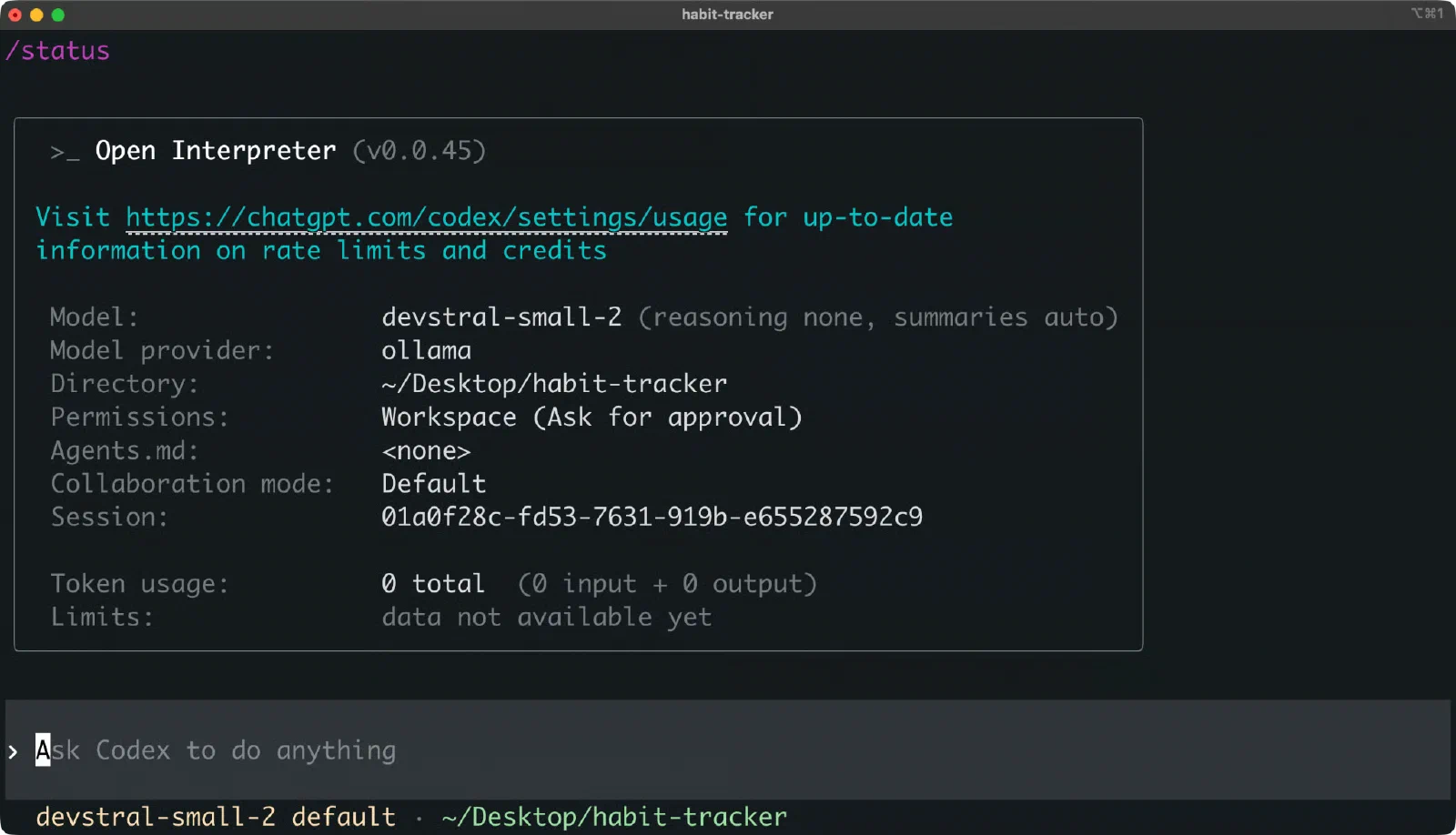Click the <none> Agents.md value
Viewport: 1456px width, 835px height.
[426, 451]
